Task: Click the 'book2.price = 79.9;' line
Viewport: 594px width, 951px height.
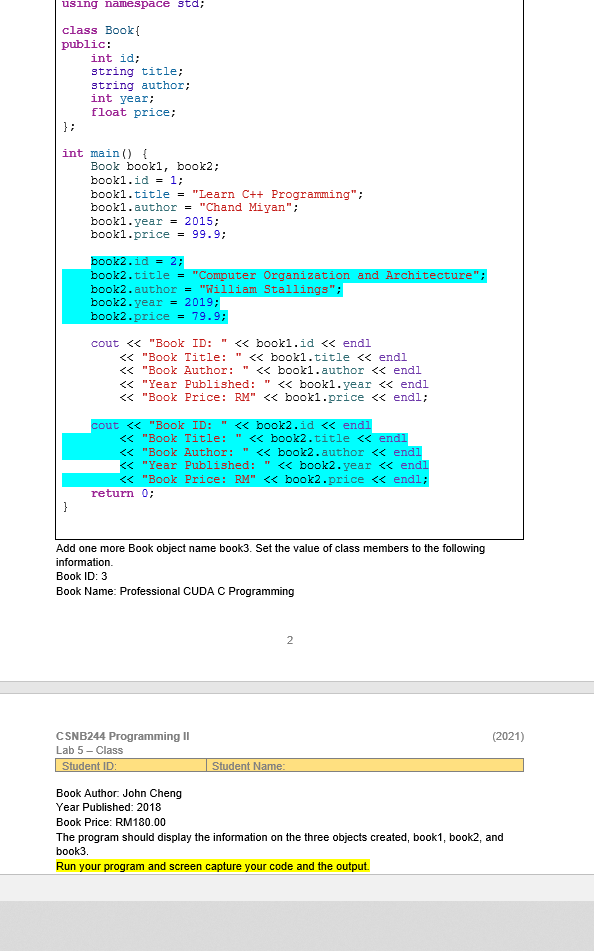Action: click(x=158, y=316)
